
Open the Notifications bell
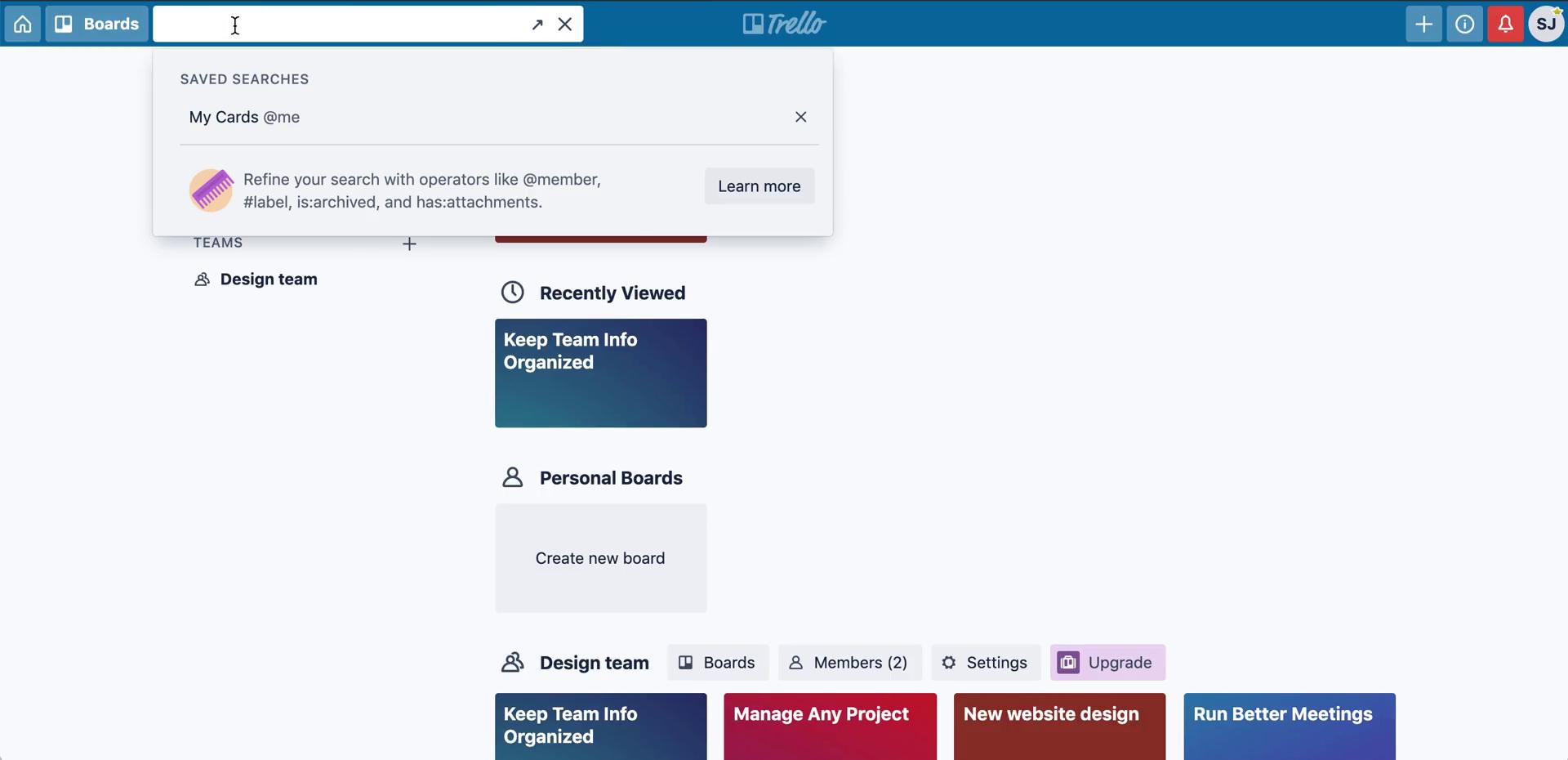(x=1505, y=24)
